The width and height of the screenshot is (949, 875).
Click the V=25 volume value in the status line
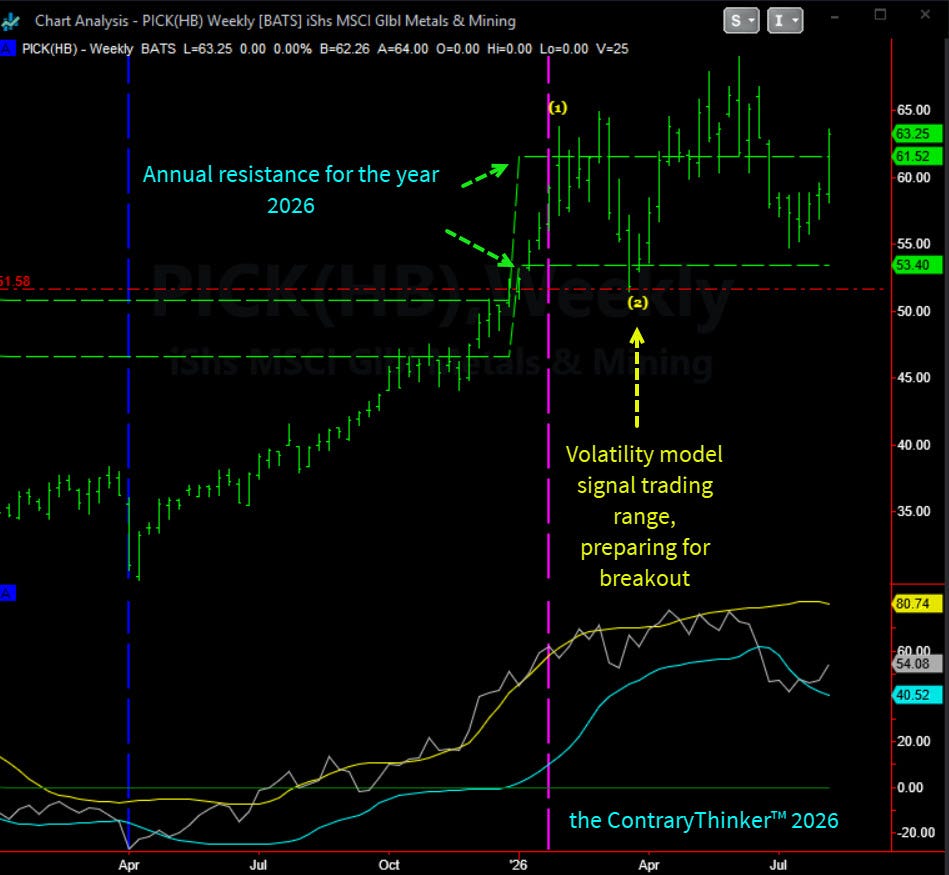[x=612, y=49]
